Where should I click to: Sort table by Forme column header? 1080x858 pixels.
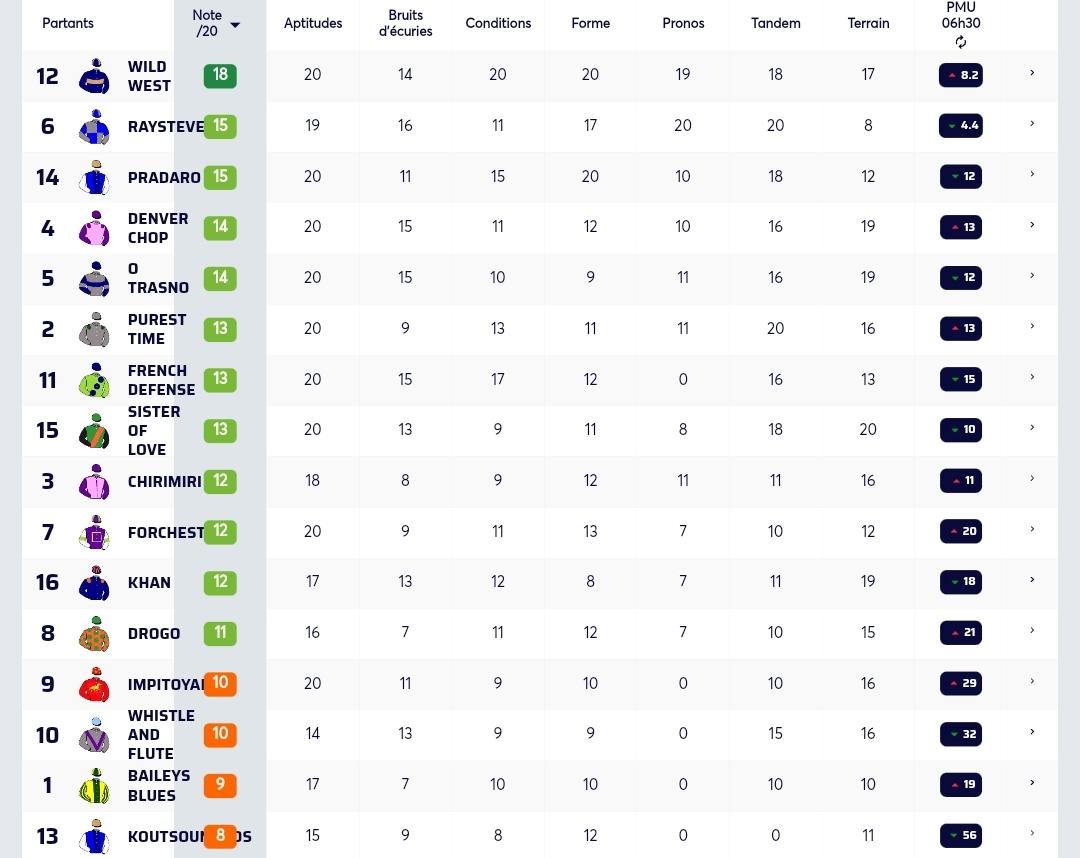pos(590,23)
